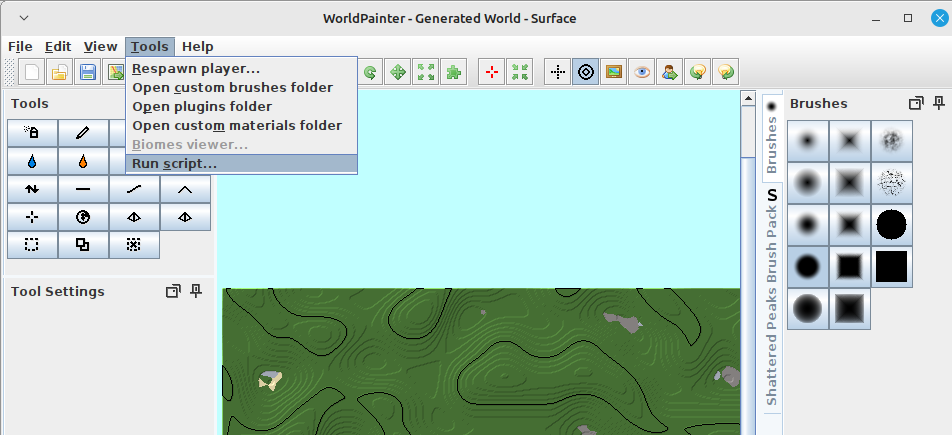Click Respawn player... menu entry
The image size is (952, 435).
(x=196, y=69)
